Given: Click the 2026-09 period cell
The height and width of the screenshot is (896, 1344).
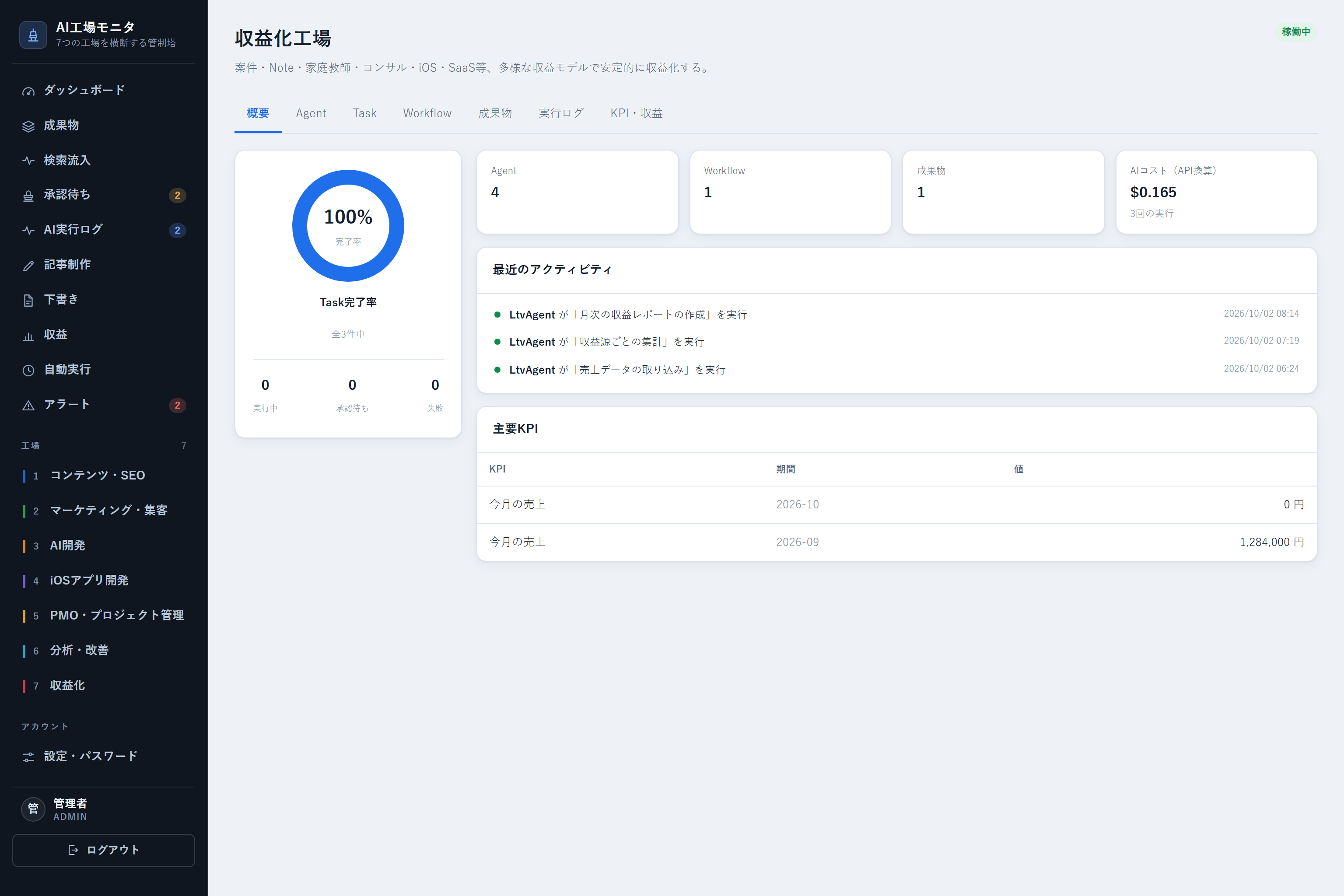Looking at the screenshot, I should [797, 542].
